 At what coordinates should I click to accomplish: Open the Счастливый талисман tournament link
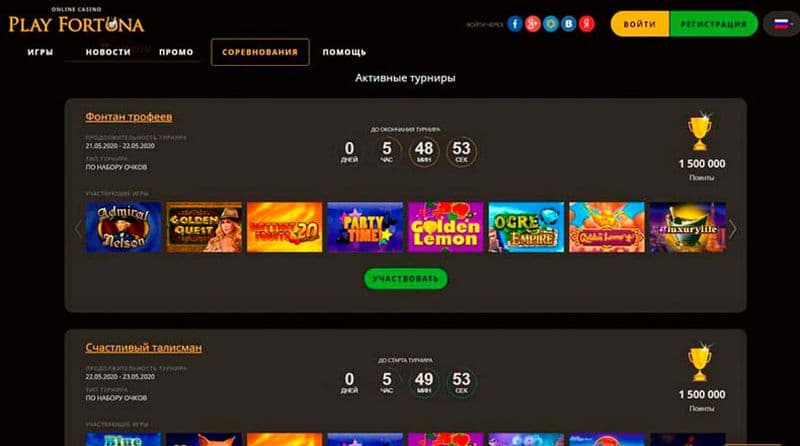pos(143,348)
